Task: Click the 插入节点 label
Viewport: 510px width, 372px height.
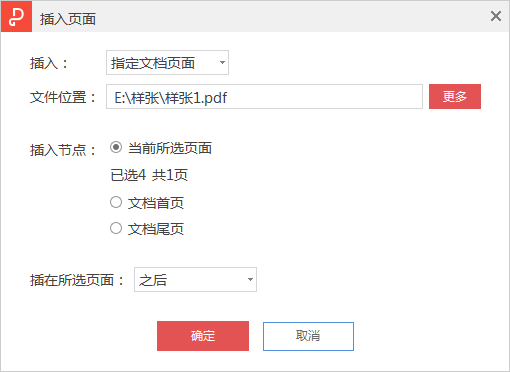Action: tap(63, 150)
